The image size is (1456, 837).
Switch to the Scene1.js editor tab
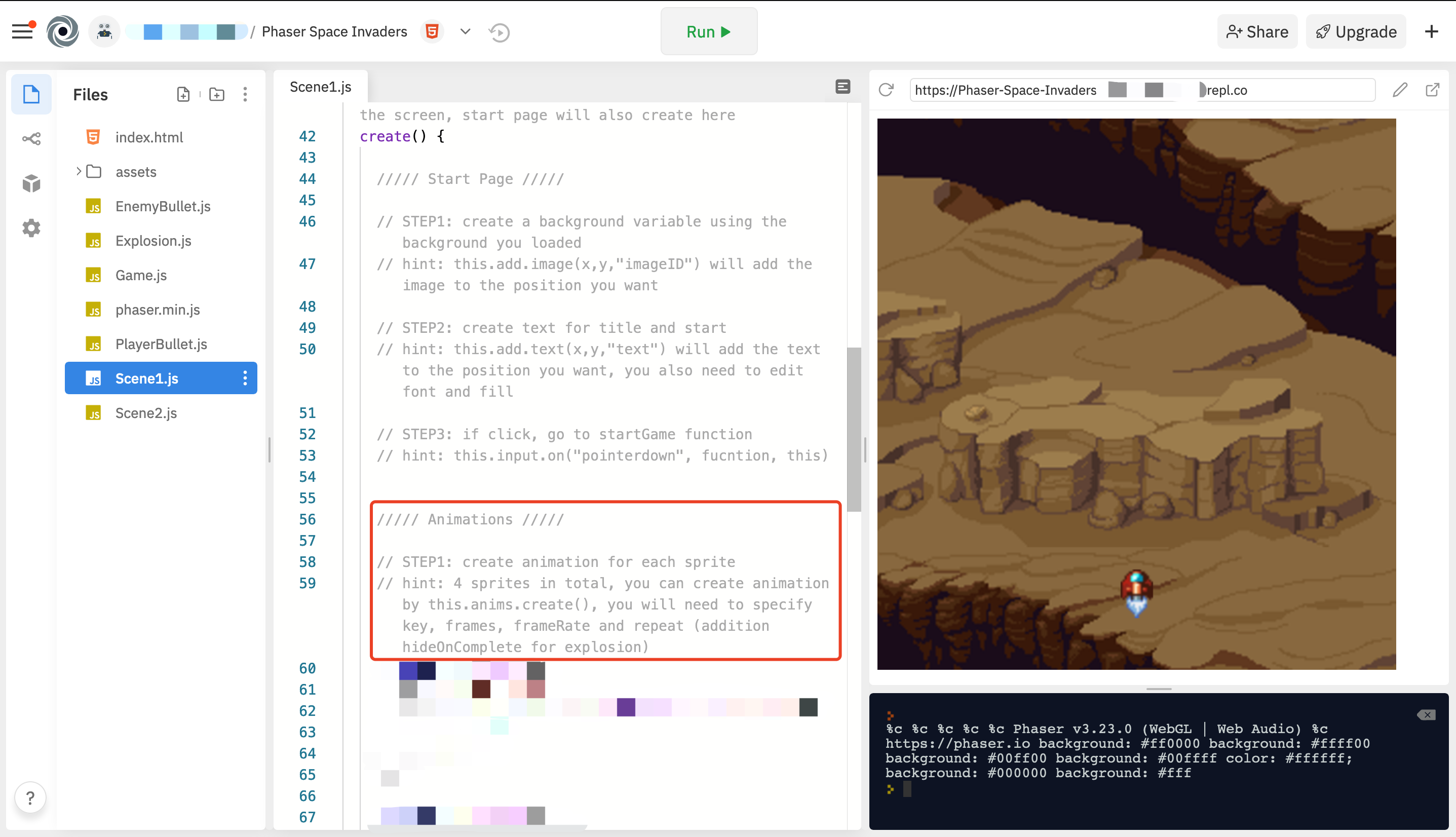point(320,86)
